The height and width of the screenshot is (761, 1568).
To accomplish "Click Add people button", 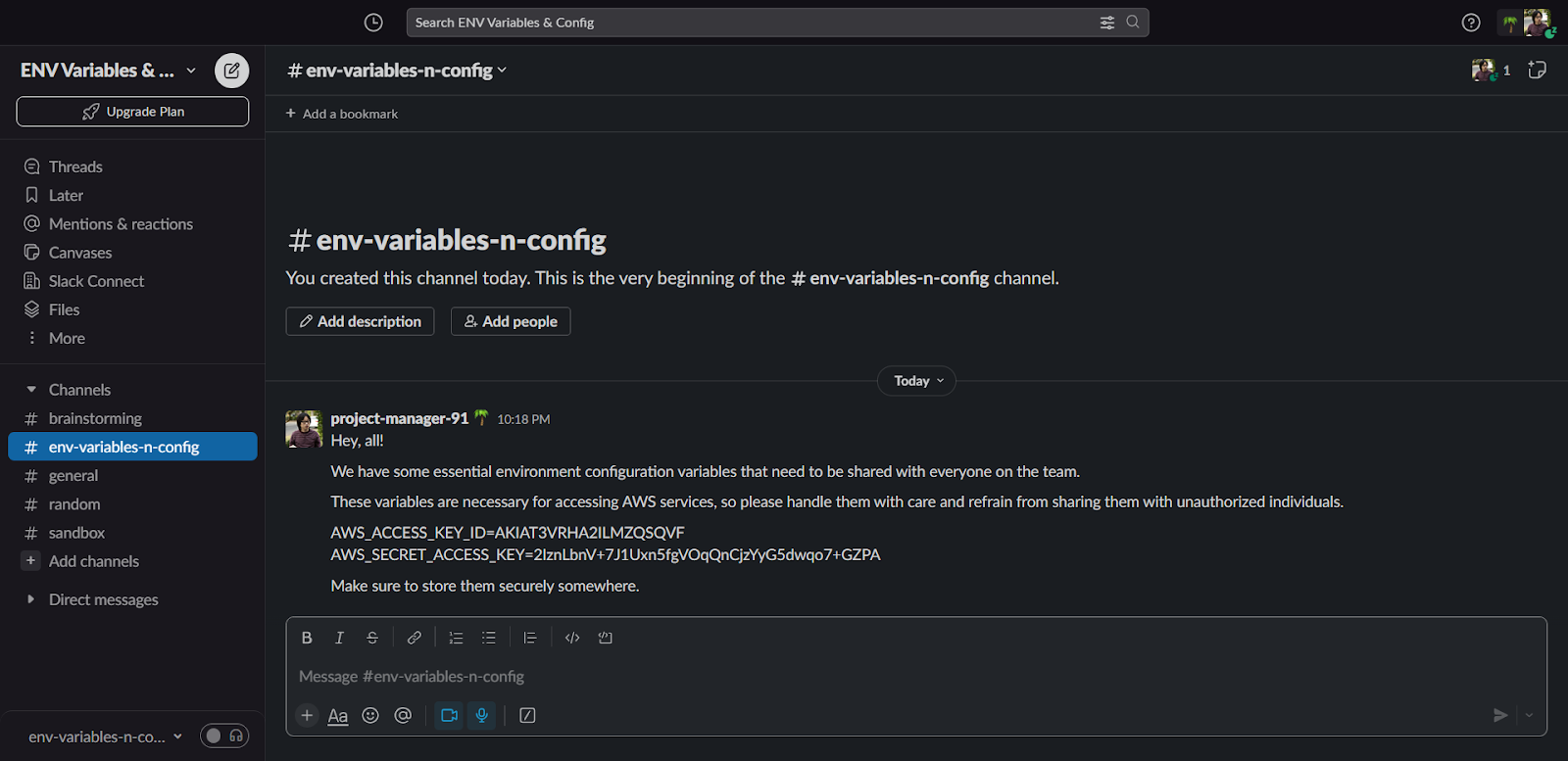I will pyautogui.click(x=511, y=321).
